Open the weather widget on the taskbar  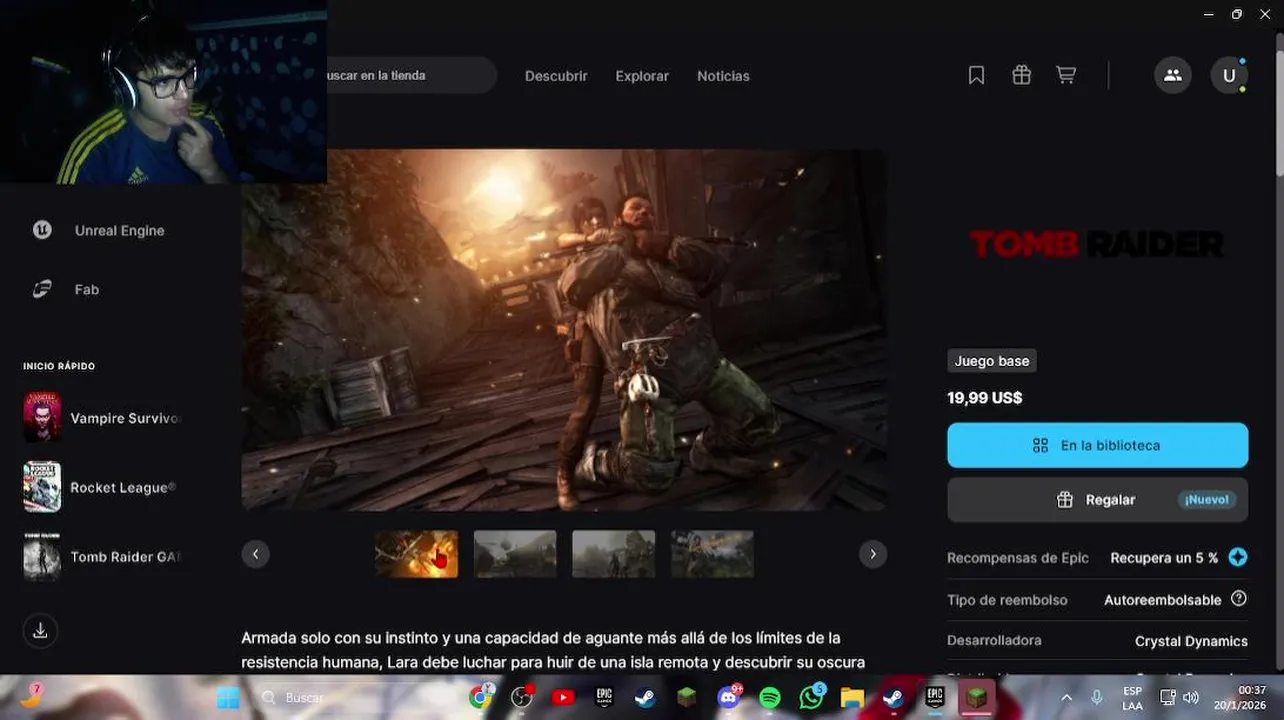point(32,697)
